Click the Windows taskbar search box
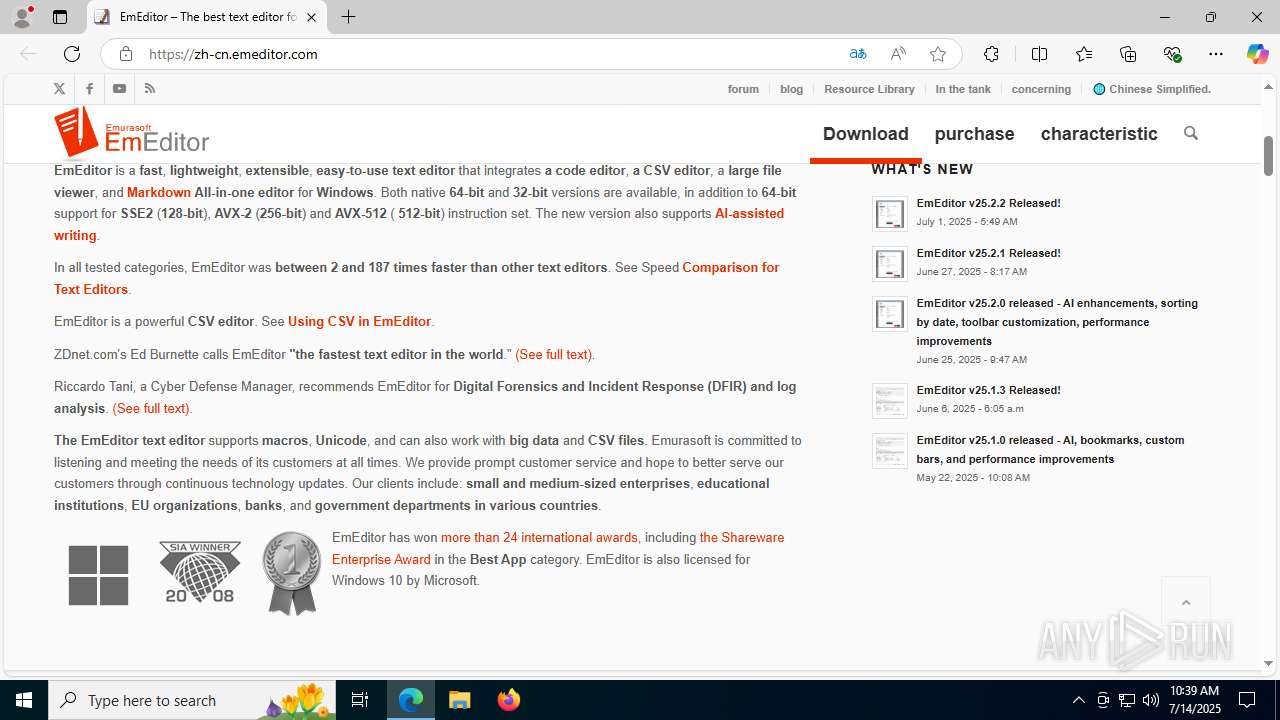The width and height of the screenshot is (1280, 720). click(193, 700)
